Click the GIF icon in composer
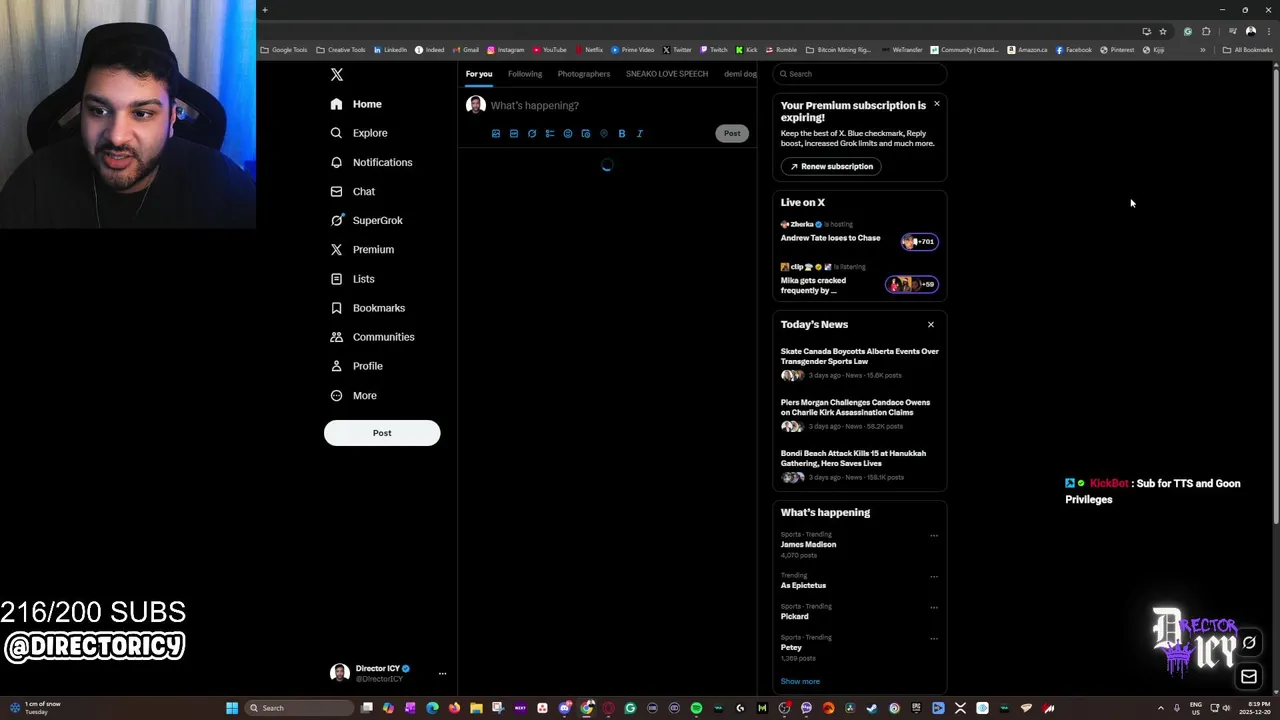Screen dimensions: 1280x720 coord(514,133)
